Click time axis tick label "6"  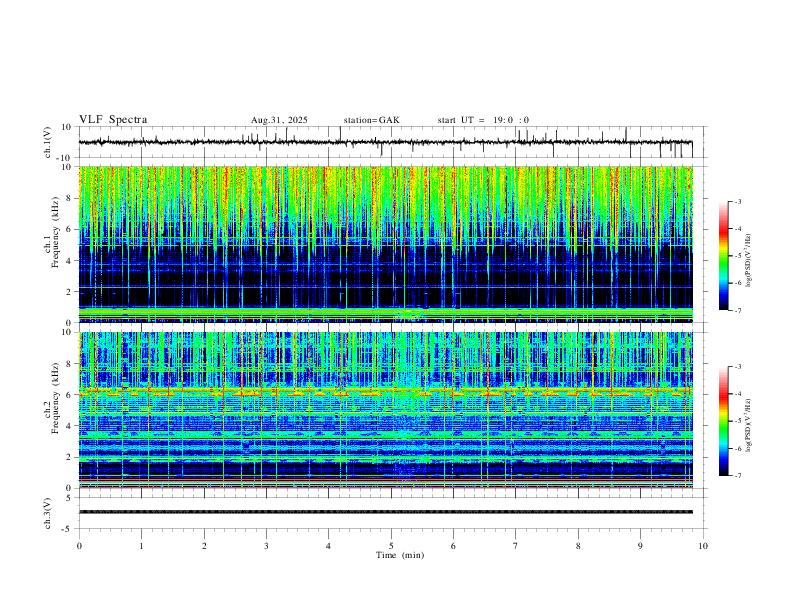(453, 546)
